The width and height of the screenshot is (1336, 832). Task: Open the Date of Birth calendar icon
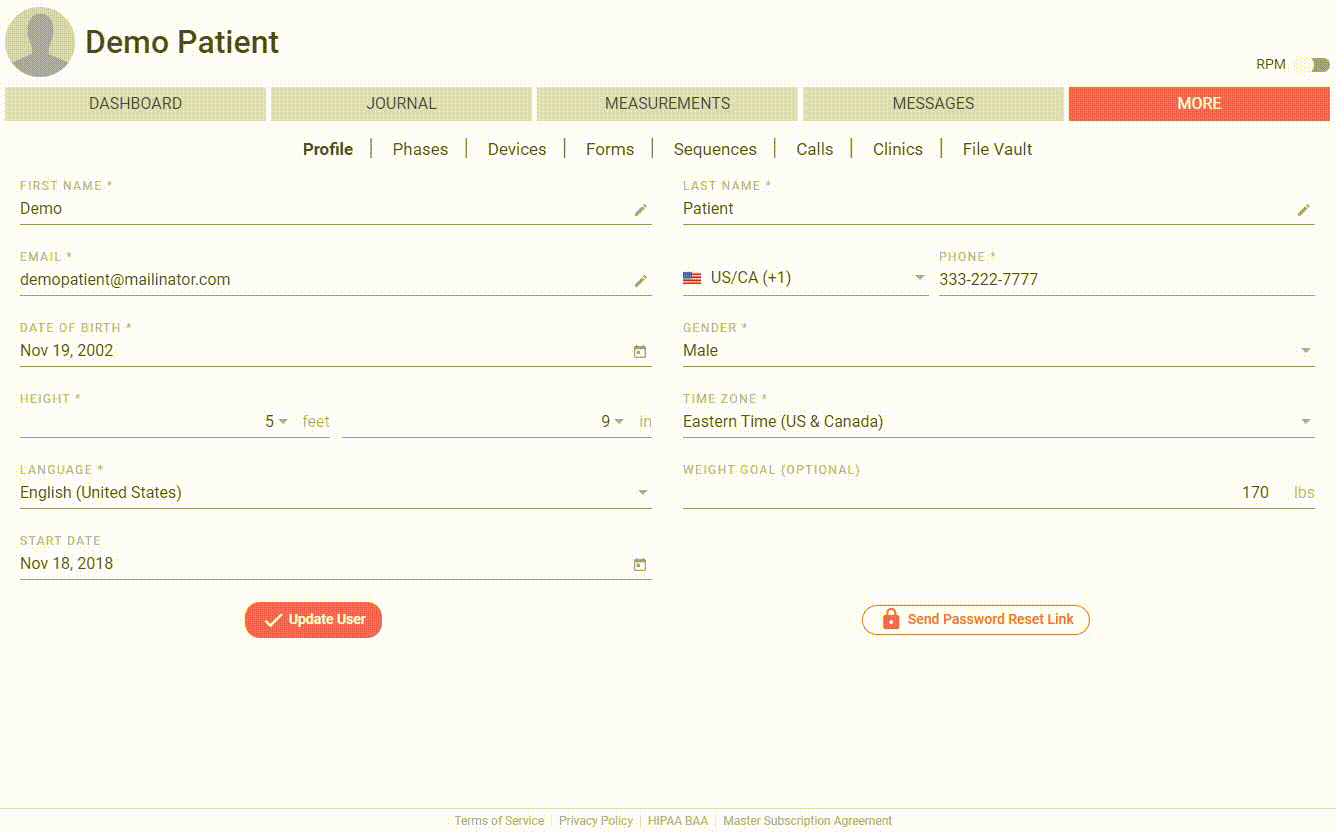pyautogui.click(x=640, y=352)
